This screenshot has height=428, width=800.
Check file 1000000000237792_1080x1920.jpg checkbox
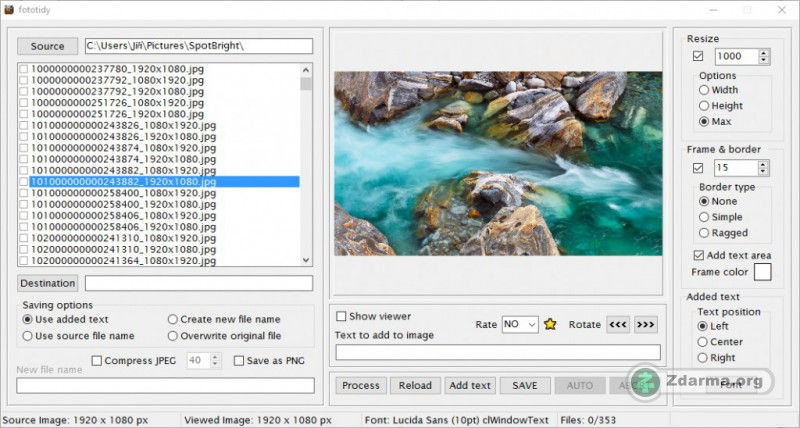23,80
